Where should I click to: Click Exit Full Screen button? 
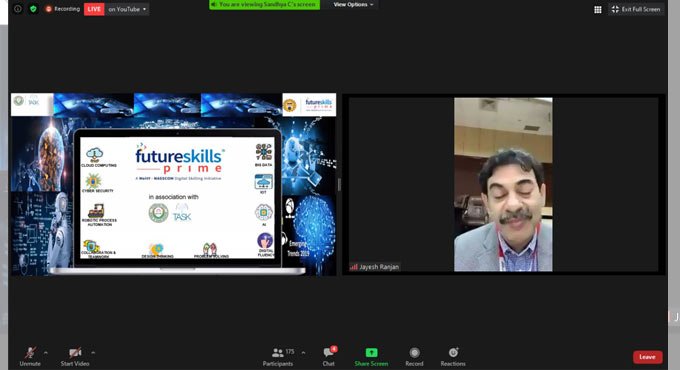[x=636, y=9]
